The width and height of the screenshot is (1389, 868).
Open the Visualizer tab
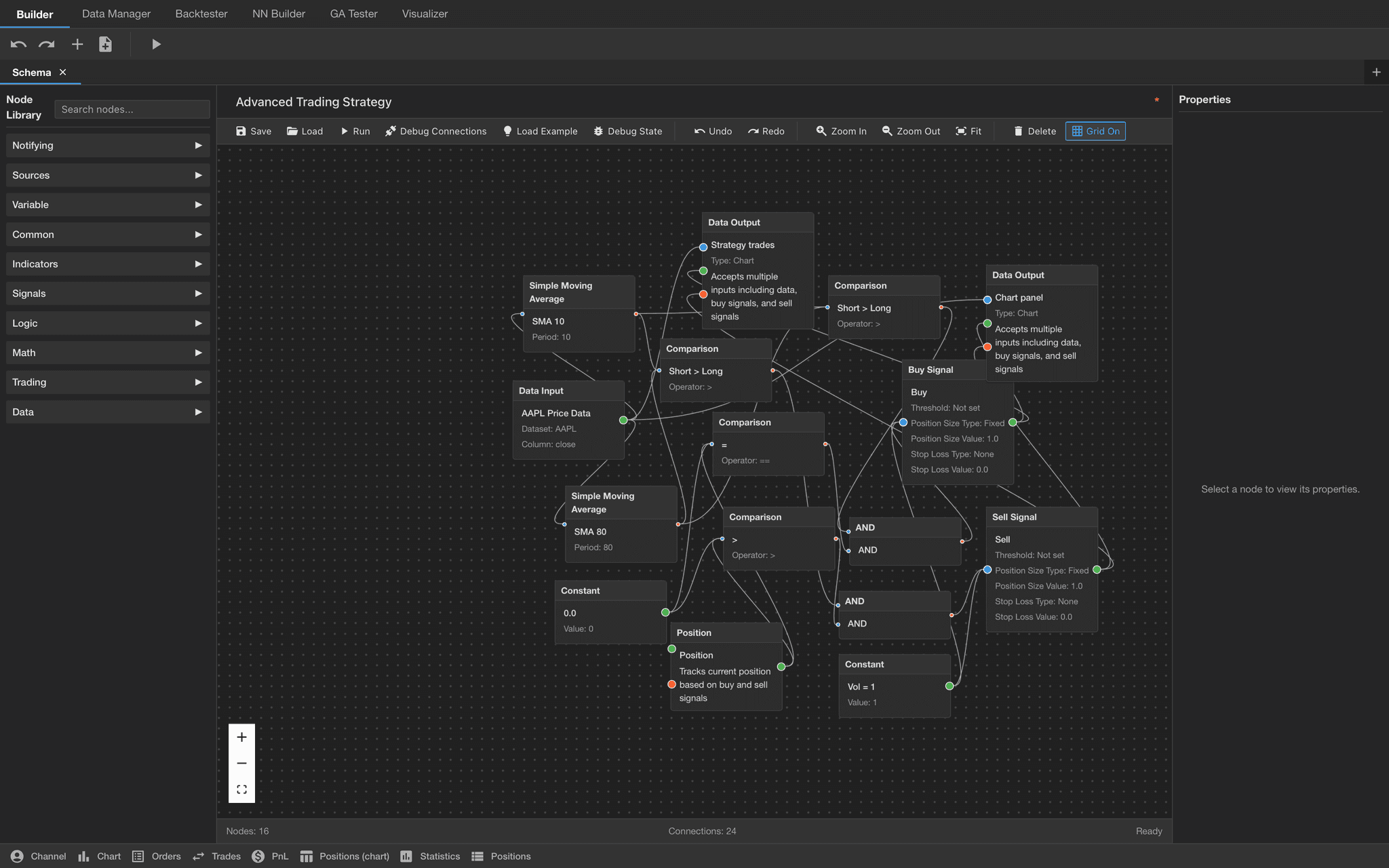[x=425, y=14]
